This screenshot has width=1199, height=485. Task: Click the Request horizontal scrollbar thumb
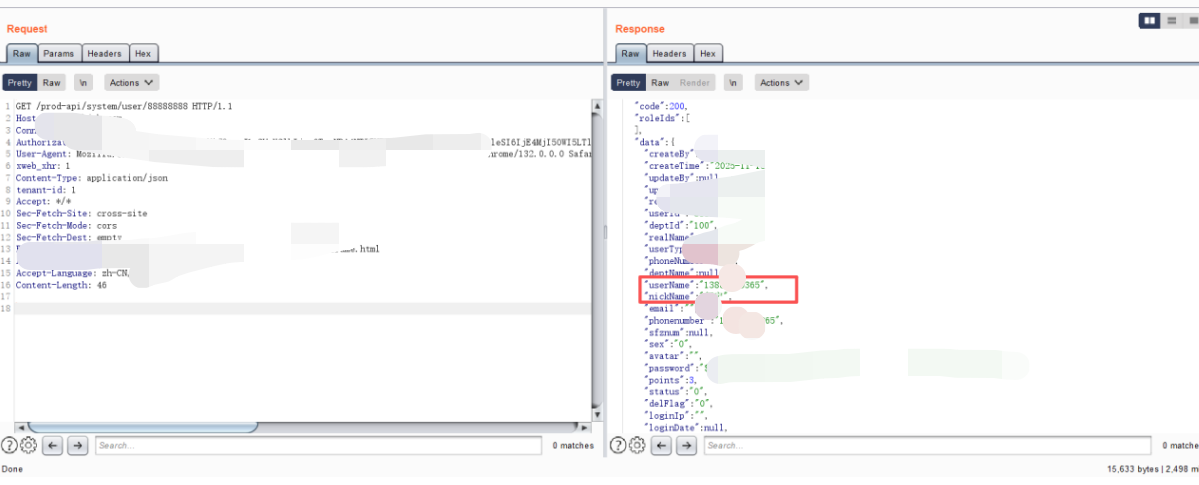click(143, 428)
